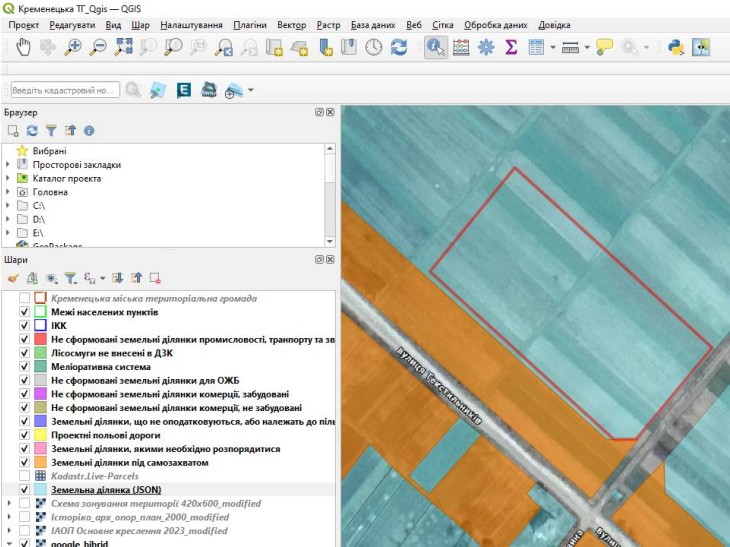Expand Схема зонування території layer group
Image resolution: width=730 pixels, height=547 pixels.
[9, 503]
